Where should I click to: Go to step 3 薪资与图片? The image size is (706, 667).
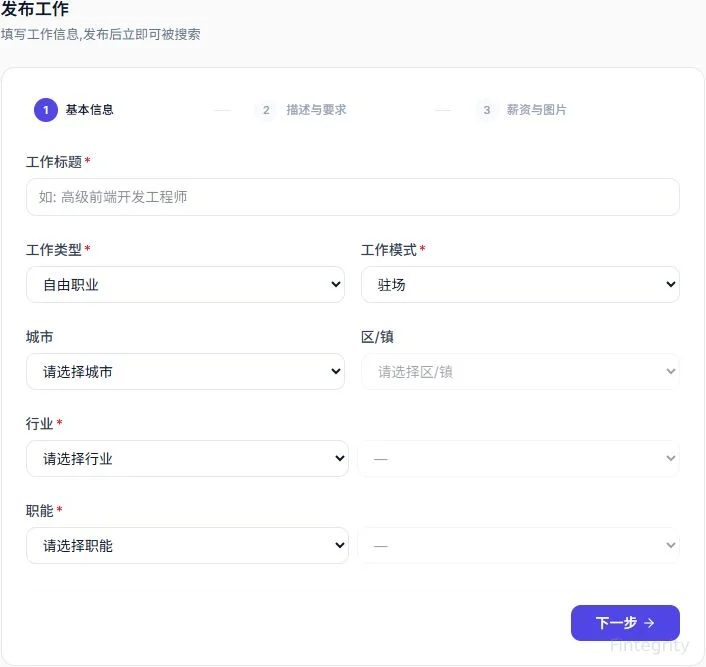521,110
